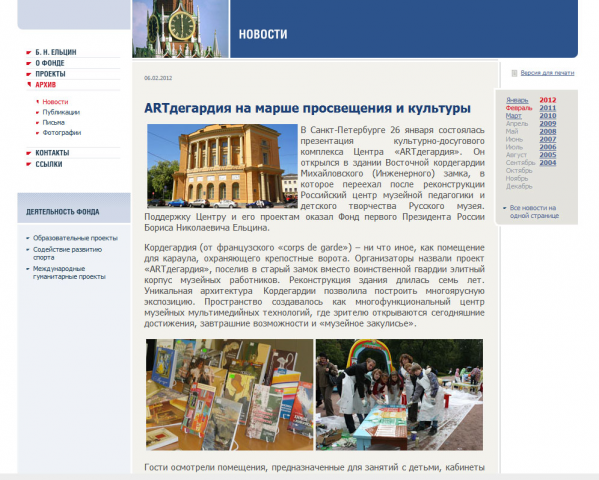Open the Публикации submenu link
Viewport: 599px width, 480px height.
(61, 112)
